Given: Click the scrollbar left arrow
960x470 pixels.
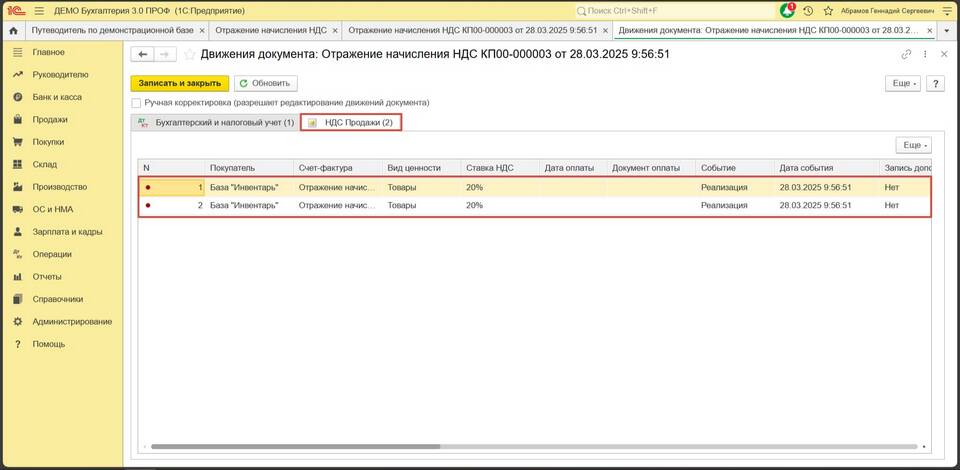Looking at the screenshot, I should (145, 447).
